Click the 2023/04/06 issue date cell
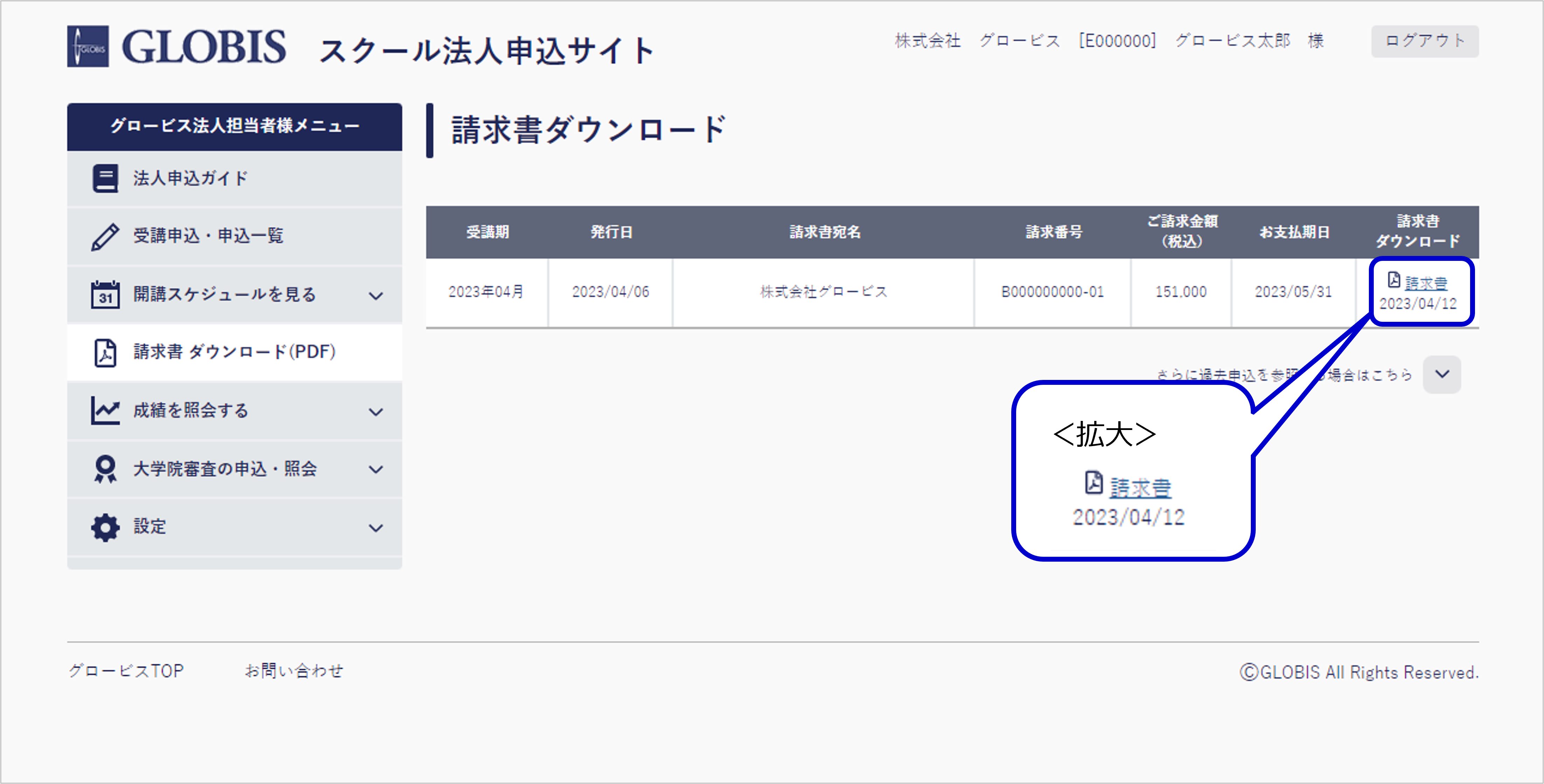 click(x=611, y=292)
